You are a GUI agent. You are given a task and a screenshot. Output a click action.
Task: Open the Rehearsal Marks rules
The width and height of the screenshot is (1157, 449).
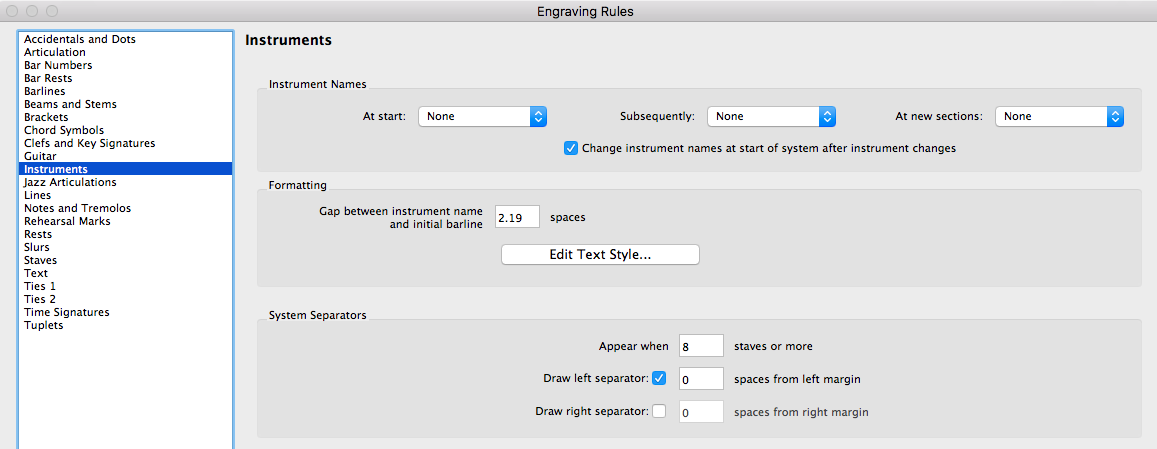(67, 221)
